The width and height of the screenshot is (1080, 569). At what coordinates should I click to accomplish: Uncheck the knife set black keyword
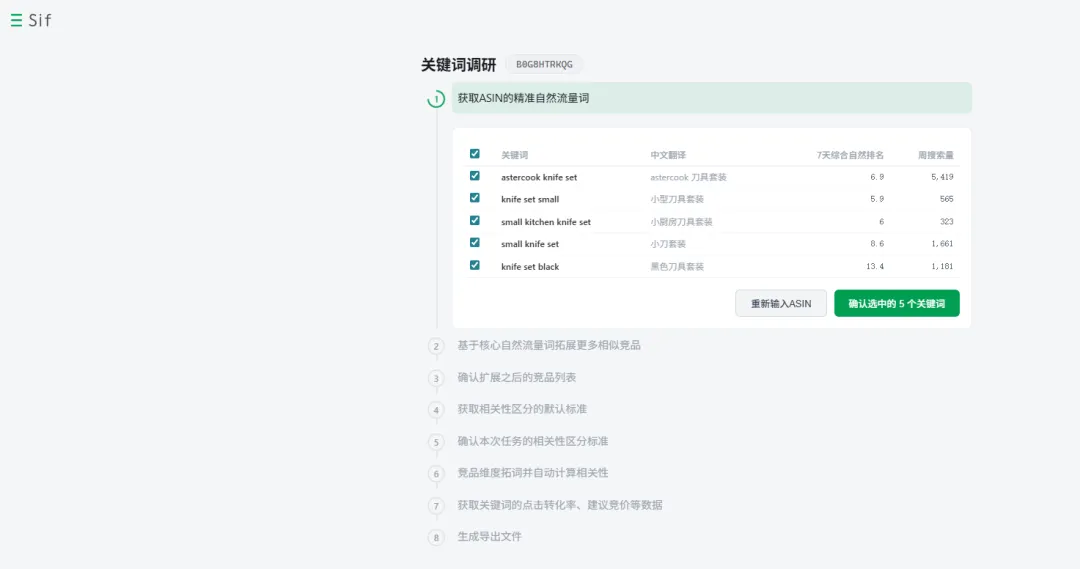(475, 265)
